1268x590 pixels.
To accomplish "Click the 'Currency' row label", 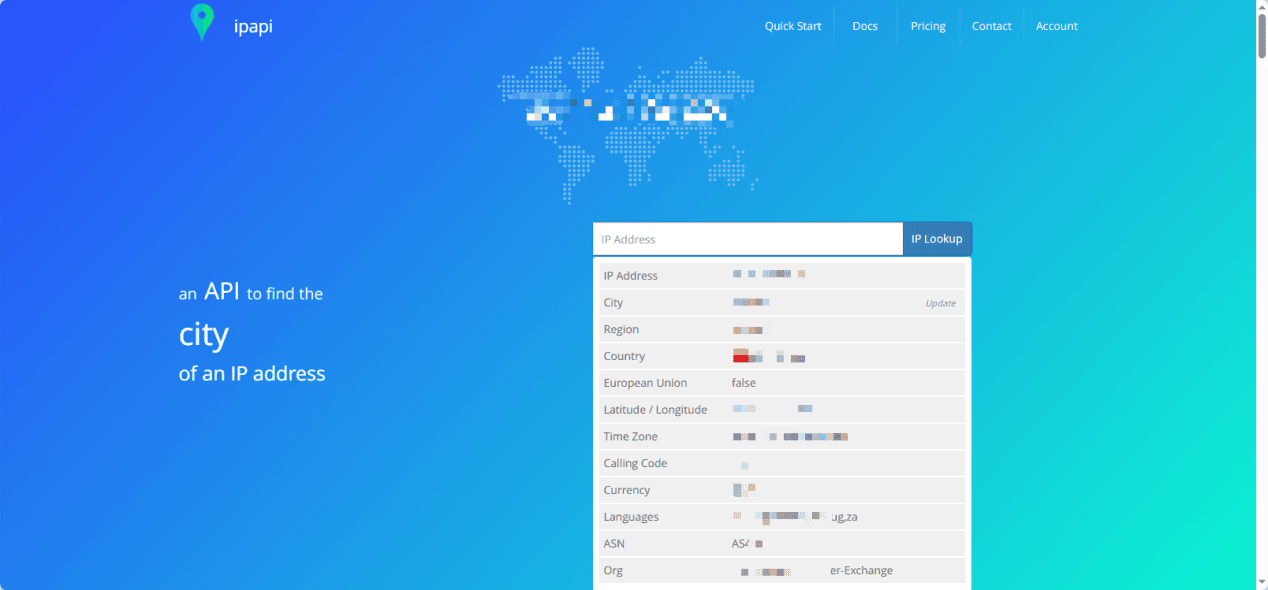I will pos(627,490).
